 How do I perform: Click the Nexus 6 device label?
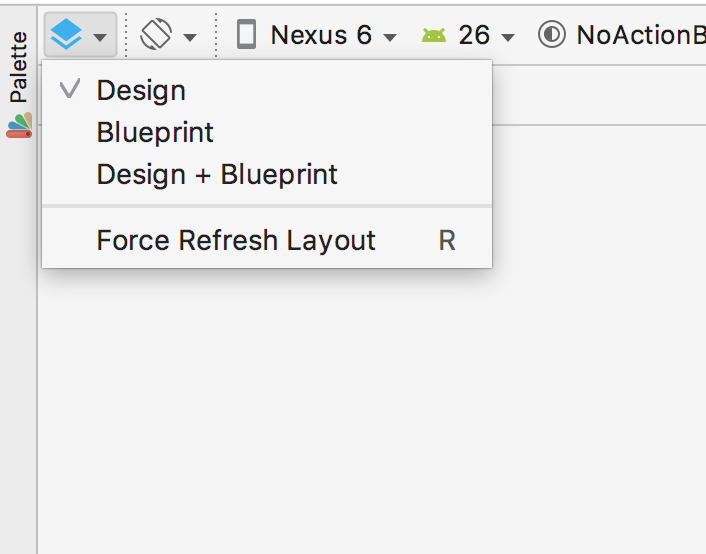[321, 35]
